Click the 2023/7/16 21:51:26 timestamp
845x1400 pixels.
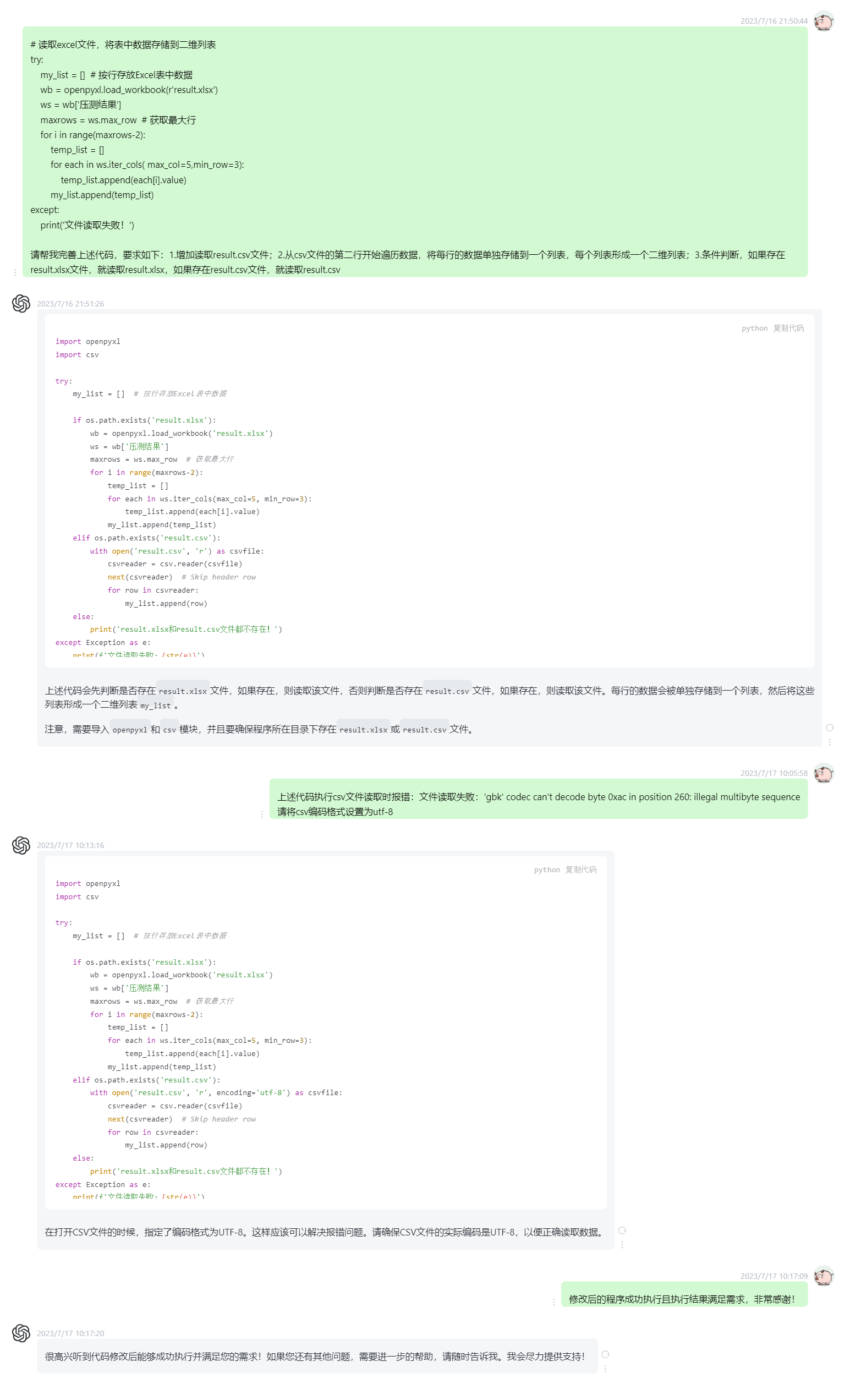(x=70, y=304)
